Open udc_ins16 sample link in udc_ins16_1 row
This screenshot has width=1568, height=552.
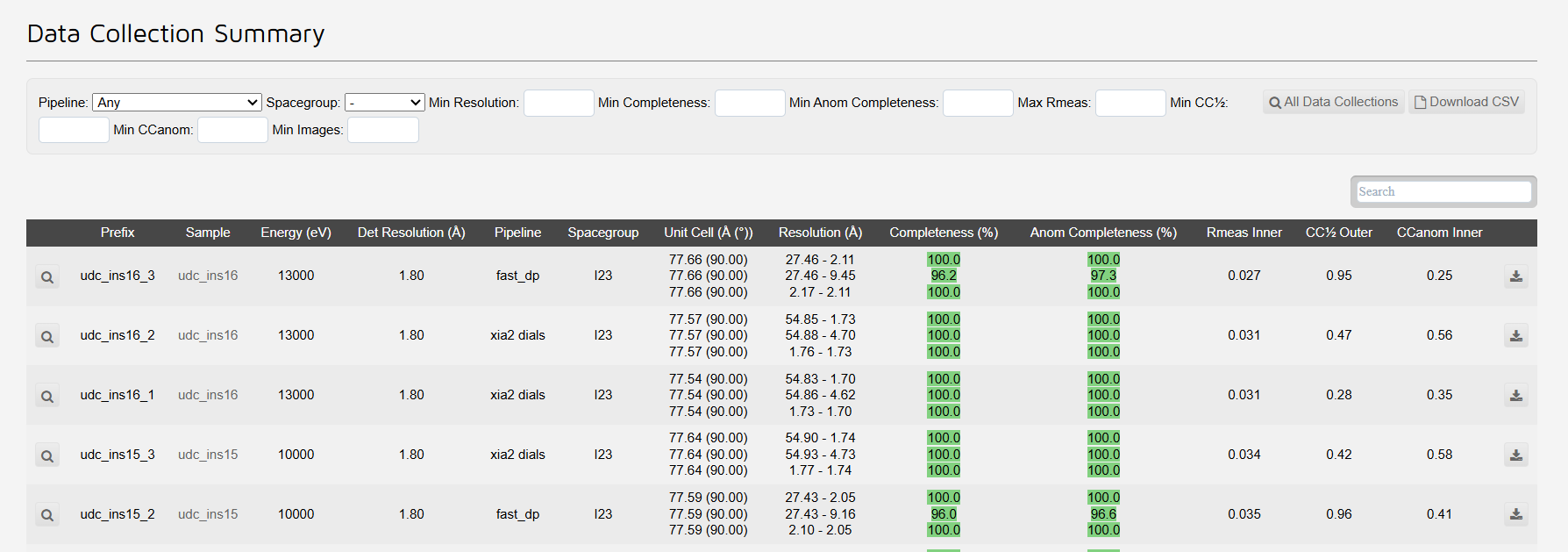208,395
